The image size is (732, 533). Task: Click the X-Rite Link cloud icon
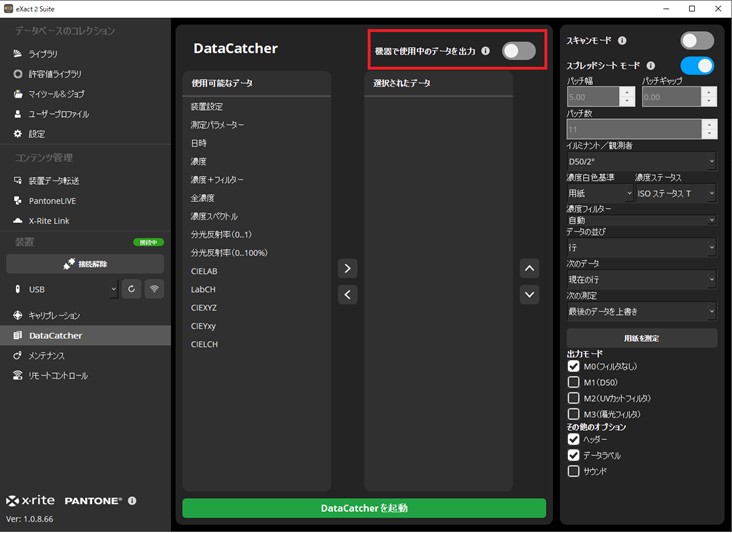point(18,221)
